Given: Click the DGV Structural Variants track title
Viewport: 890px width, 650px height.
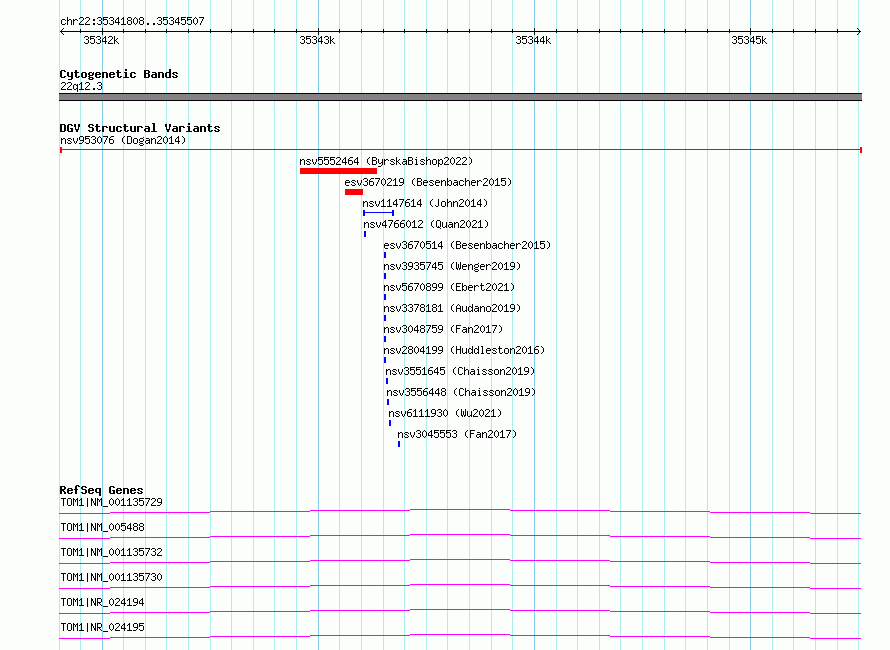Looking at the screenshot, I should coord(139,128).
